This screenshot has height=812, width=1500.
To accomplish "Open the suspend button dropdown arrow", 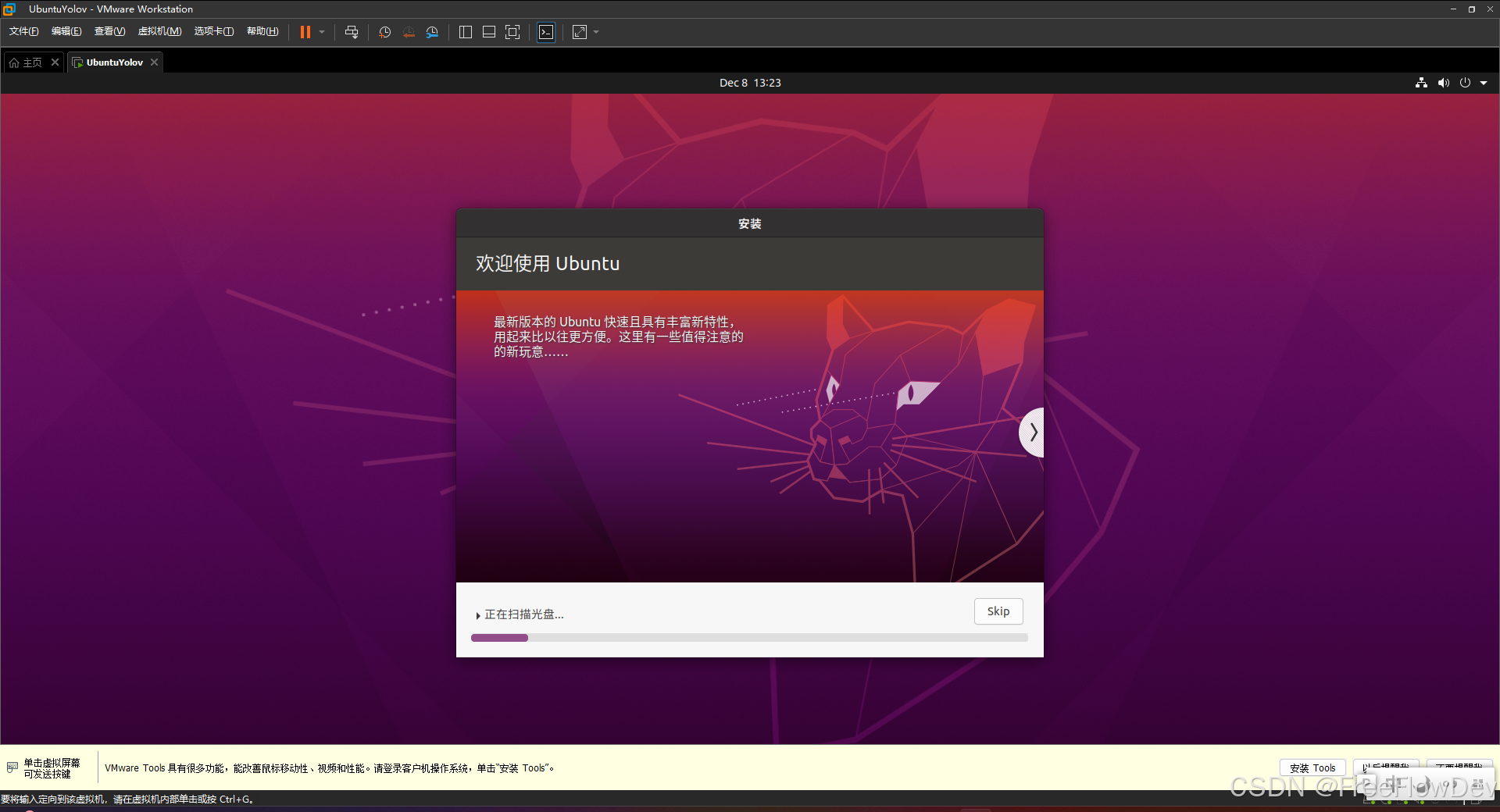I will tap(321, 32).
